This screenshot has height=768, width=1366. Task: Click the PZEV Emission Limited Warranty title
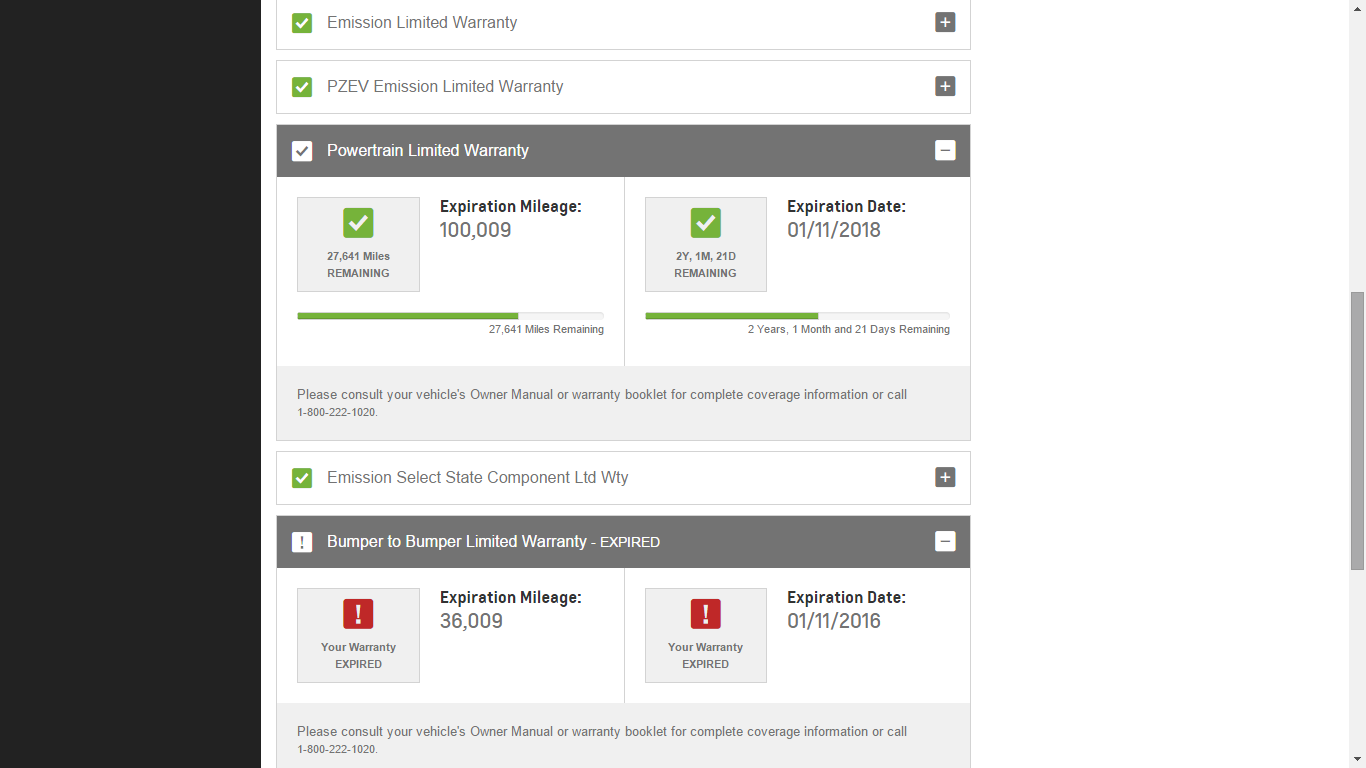[x=445, y=86]
